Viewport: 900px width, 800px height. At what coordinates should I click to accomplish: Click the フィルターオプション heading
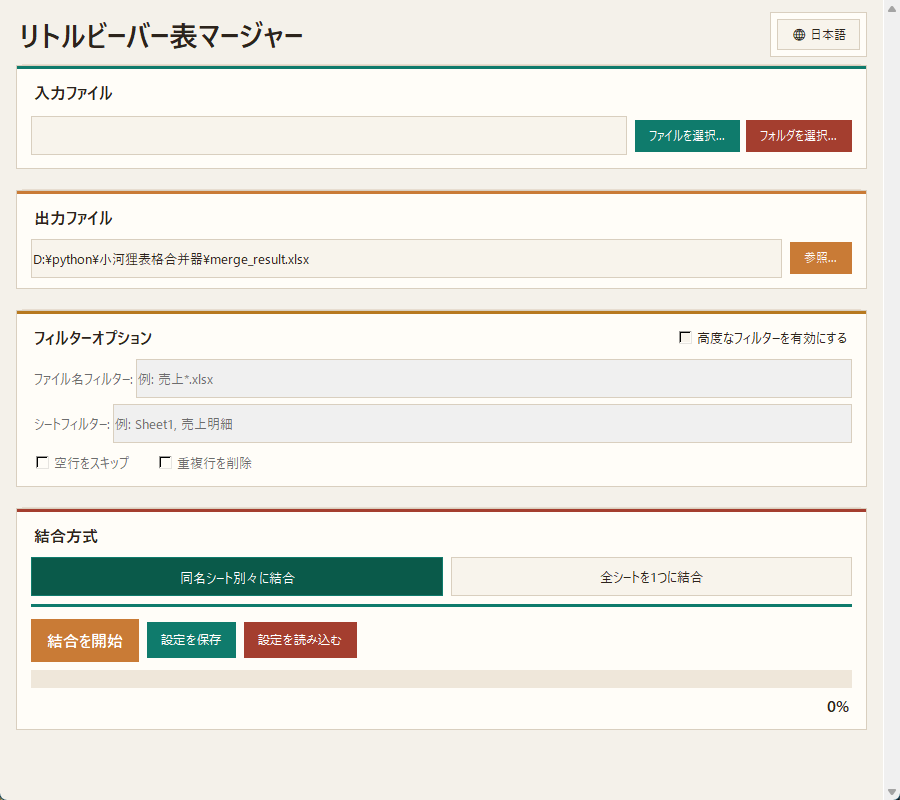pos(92,338)
